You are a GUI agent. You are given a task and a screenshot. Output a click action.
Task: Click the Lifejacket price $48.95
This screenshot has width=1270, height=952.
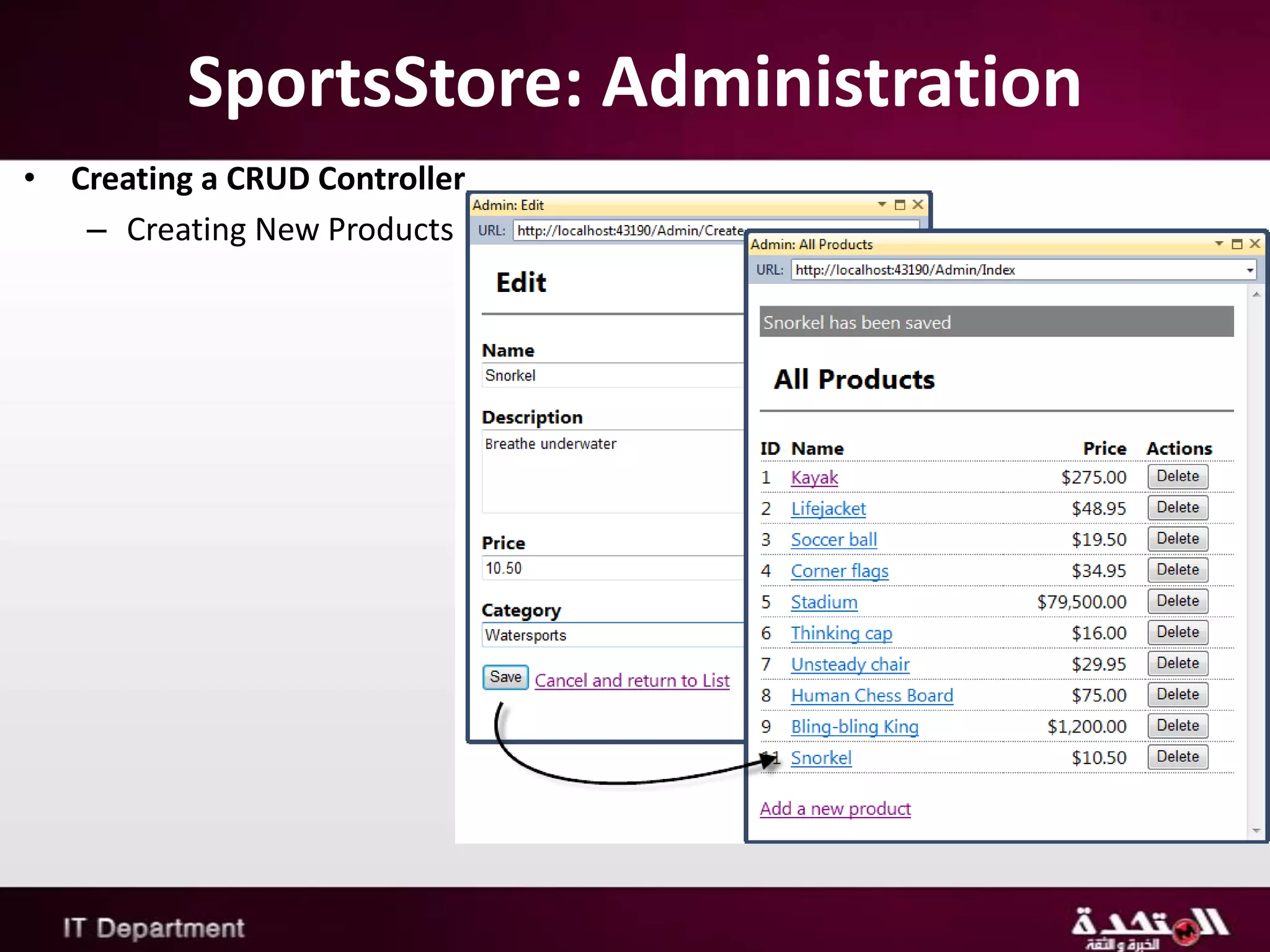pyautogui.click(x=1099, y=508)
